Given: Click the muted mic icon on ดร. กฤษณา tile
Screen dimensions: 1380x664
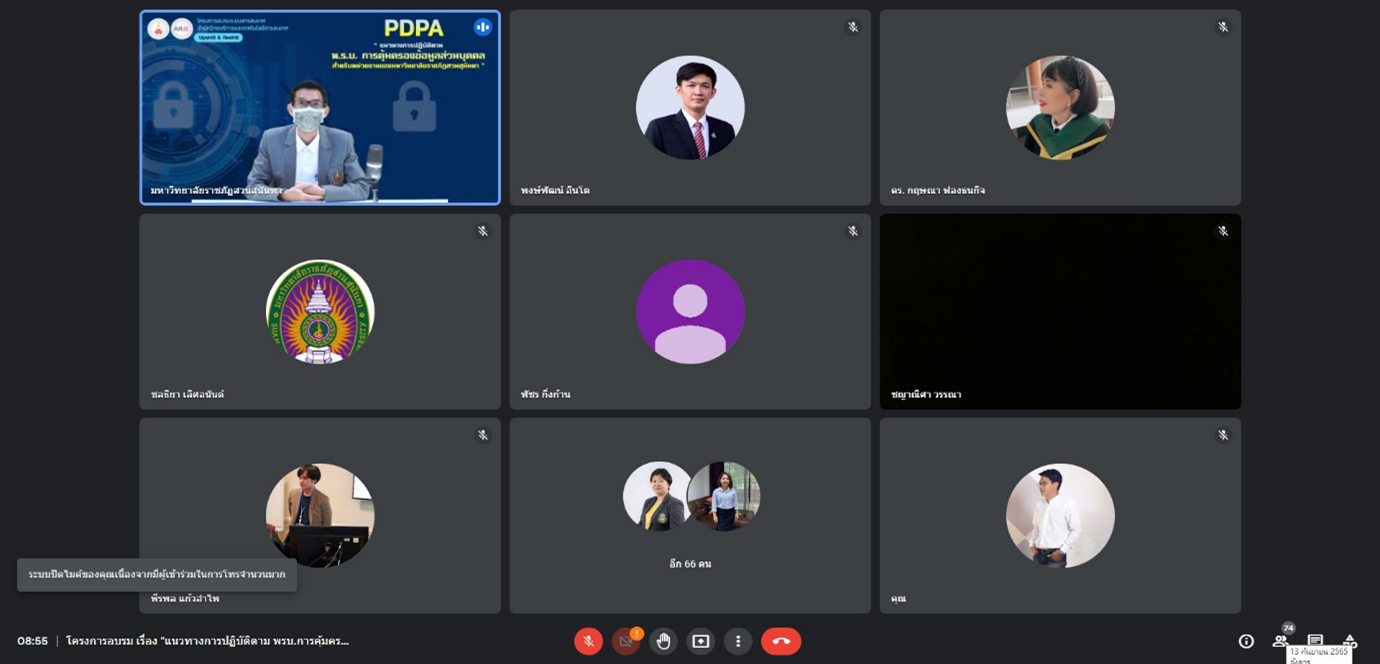Looking at the screenshot, I should coord(1223,27).
